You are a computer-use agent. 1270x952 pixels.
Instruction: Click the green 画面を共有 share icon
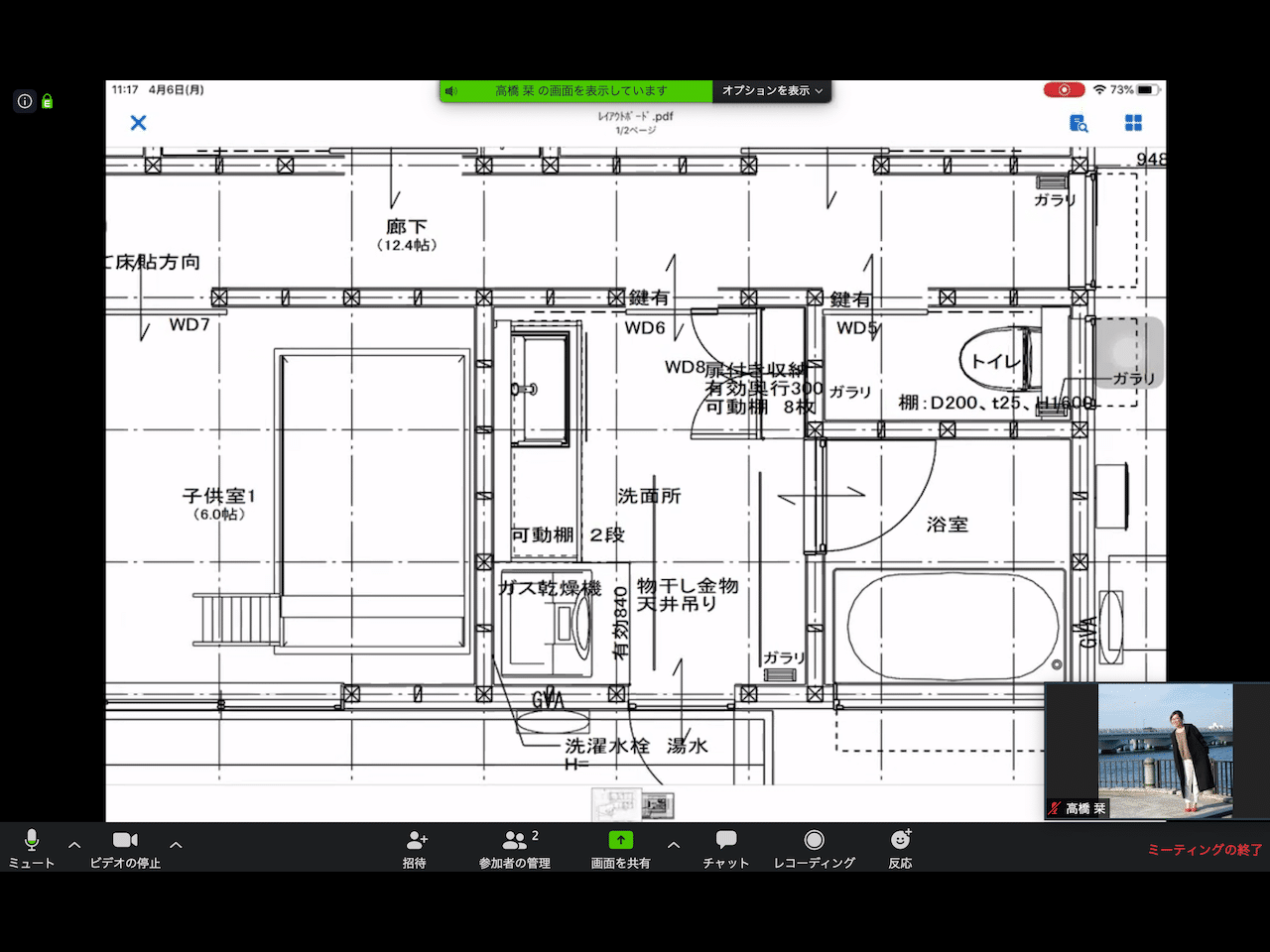620,840
